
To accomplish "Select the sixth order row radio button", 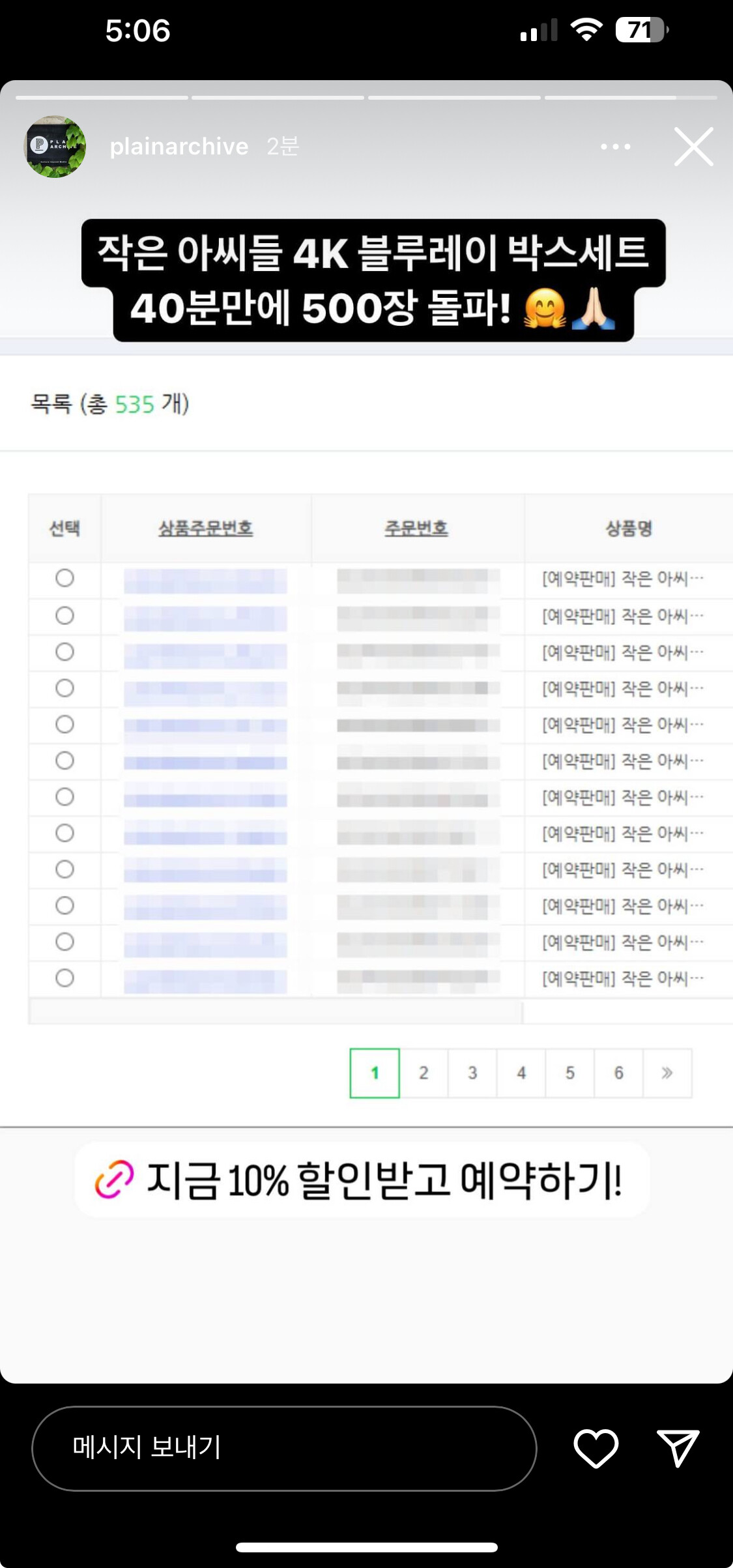I will 65,760.
